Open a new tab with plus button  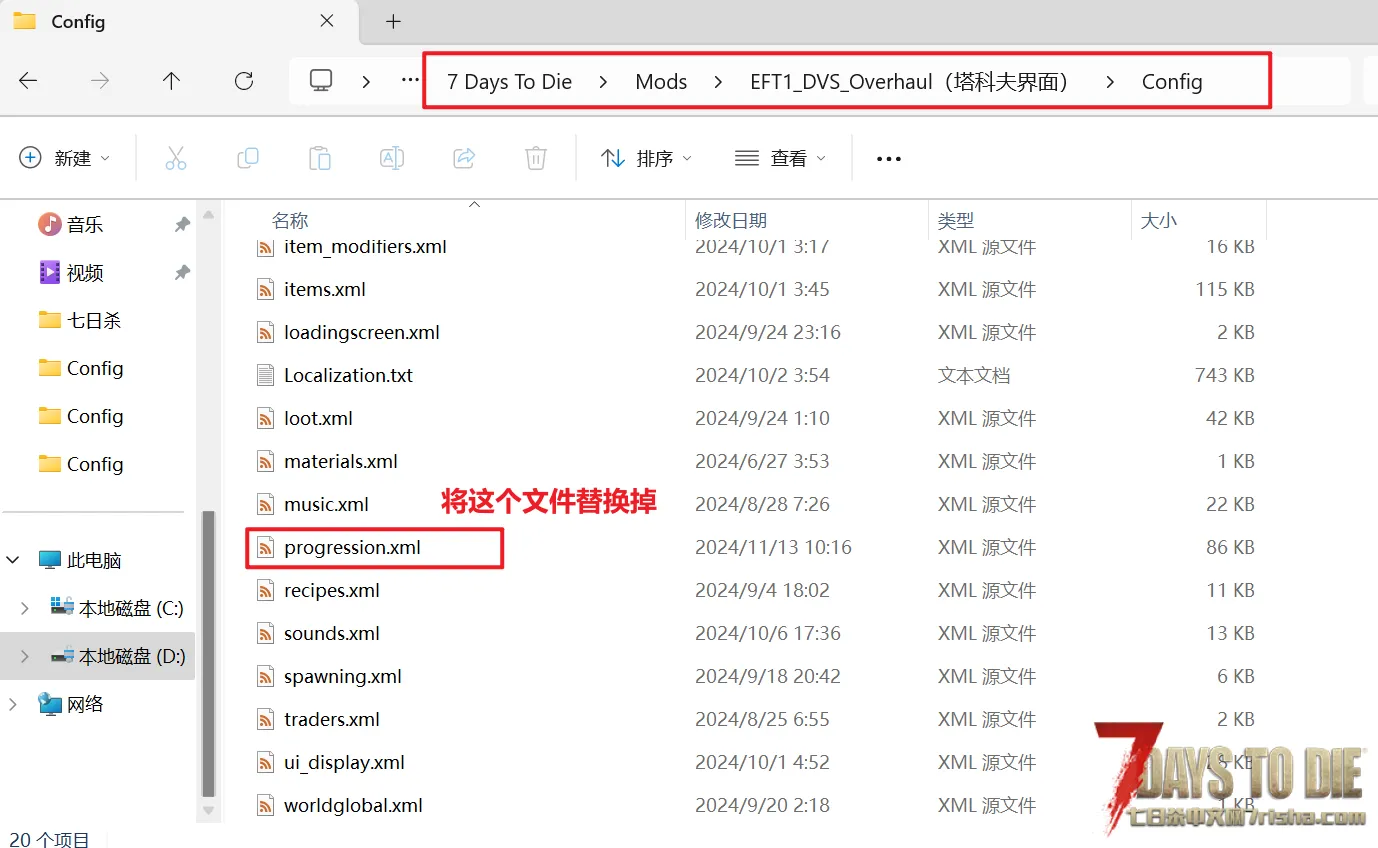point(394,21)
